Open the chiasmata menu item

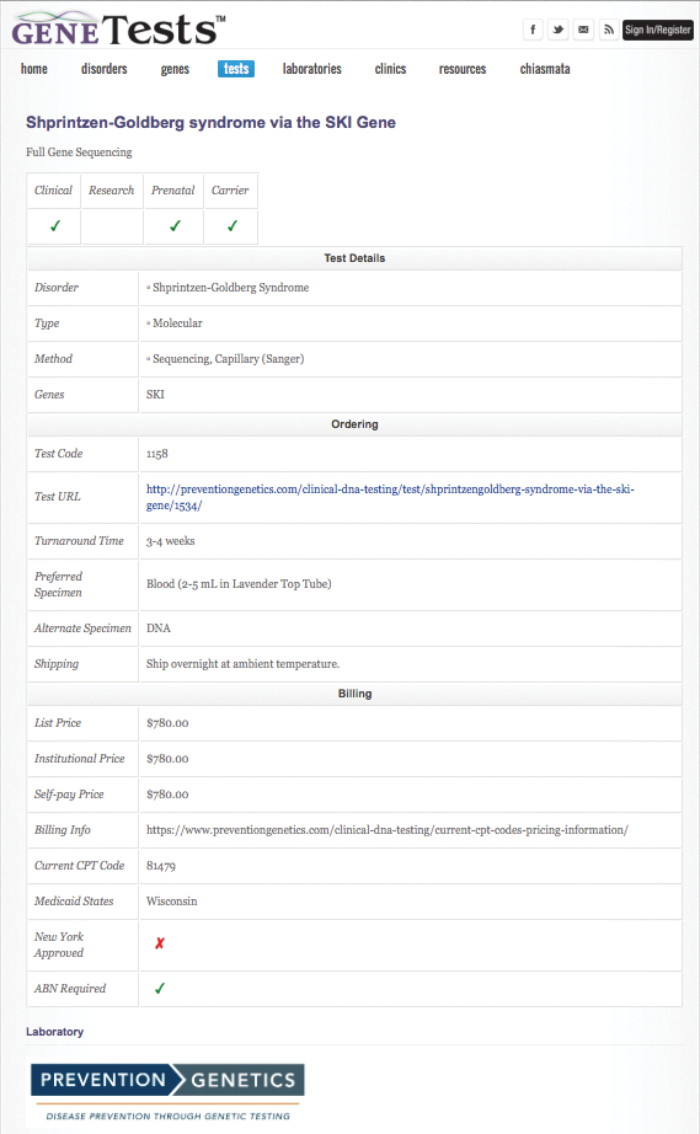tap(545, 69)
